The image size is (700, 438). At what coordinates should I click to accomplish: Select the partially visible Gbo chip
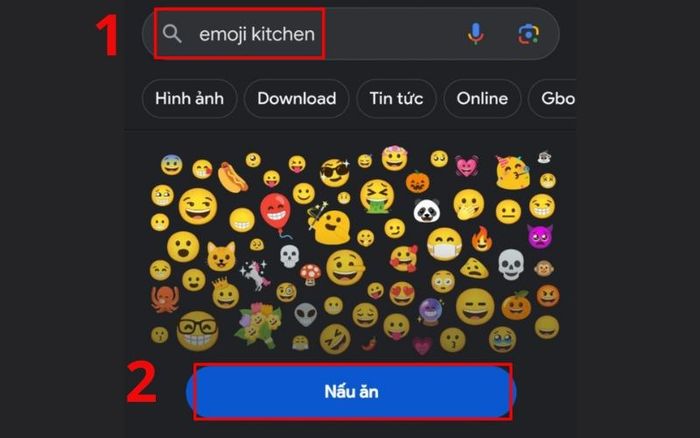[x=552, y=99]
